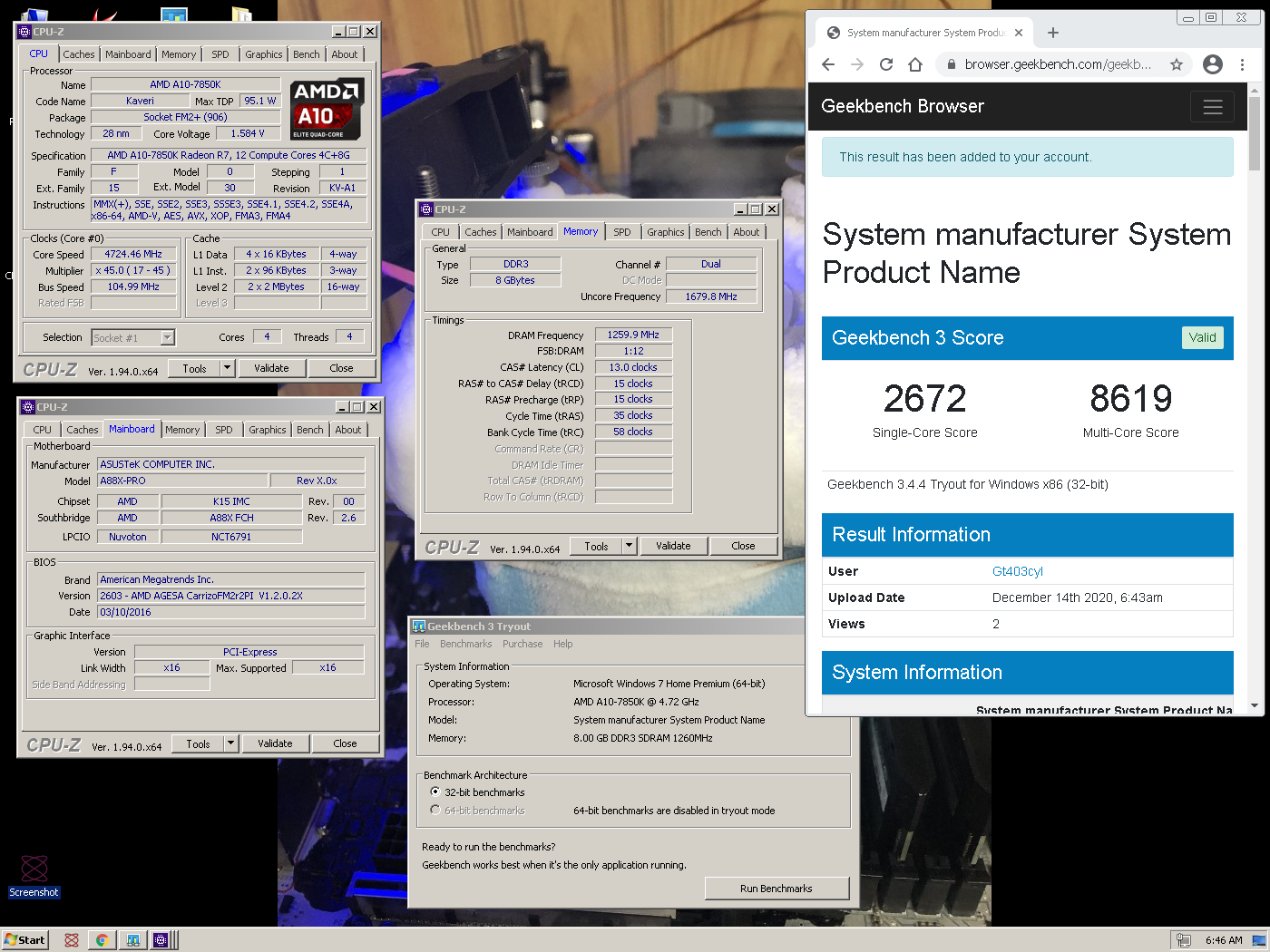Click the show desktop tray icon
The image size is (1270, 952).
pyautogui.click(x=1259, y=940)
